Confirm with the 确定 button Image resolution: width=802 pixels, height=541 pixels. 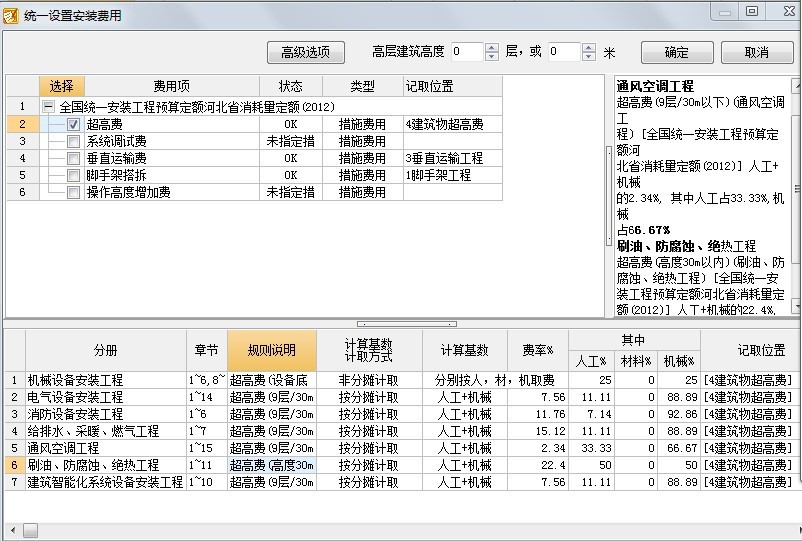[677, 52]
